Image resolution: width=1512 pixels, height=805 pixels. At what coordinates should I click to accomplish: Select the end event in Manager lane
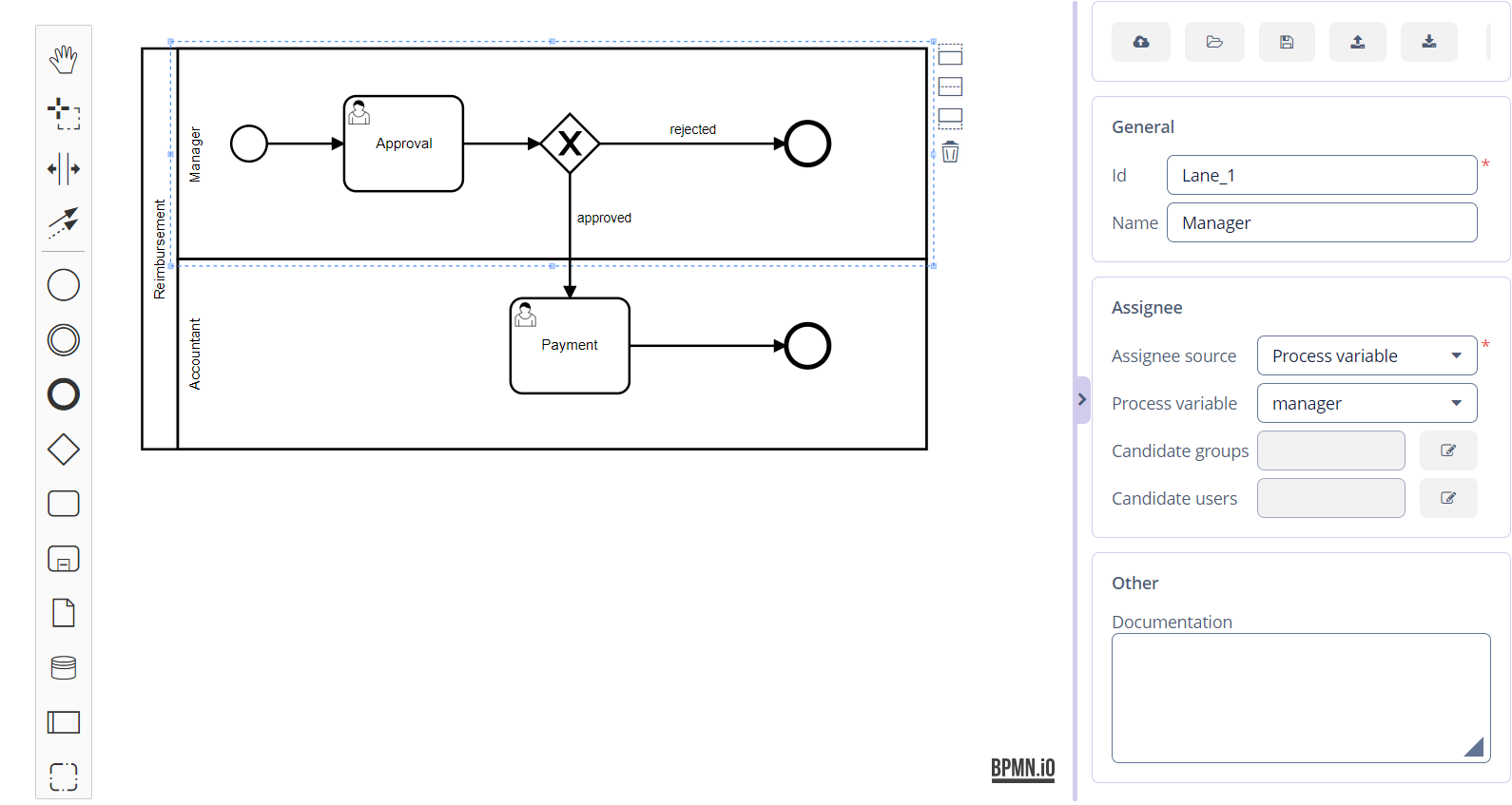pyautogui.click(x=807, y=144)
